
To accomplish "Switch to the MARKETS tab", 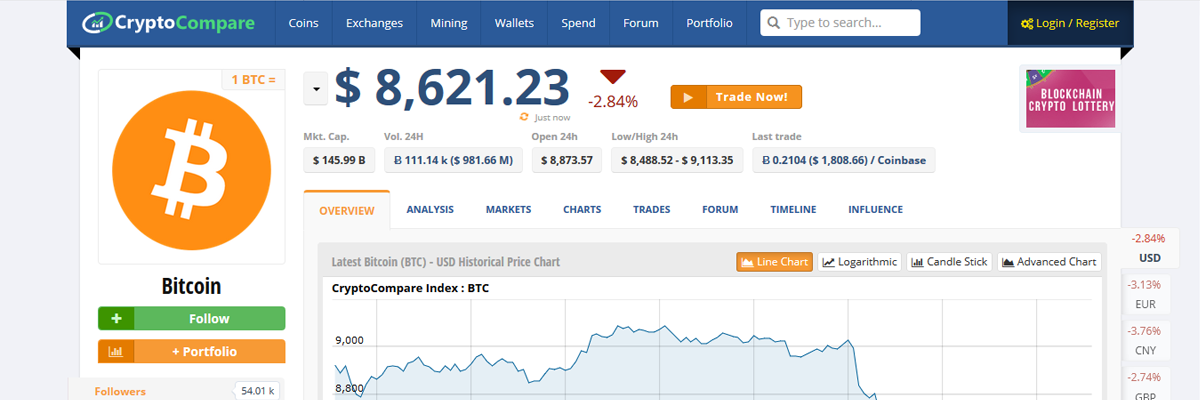I will point(508,210).
